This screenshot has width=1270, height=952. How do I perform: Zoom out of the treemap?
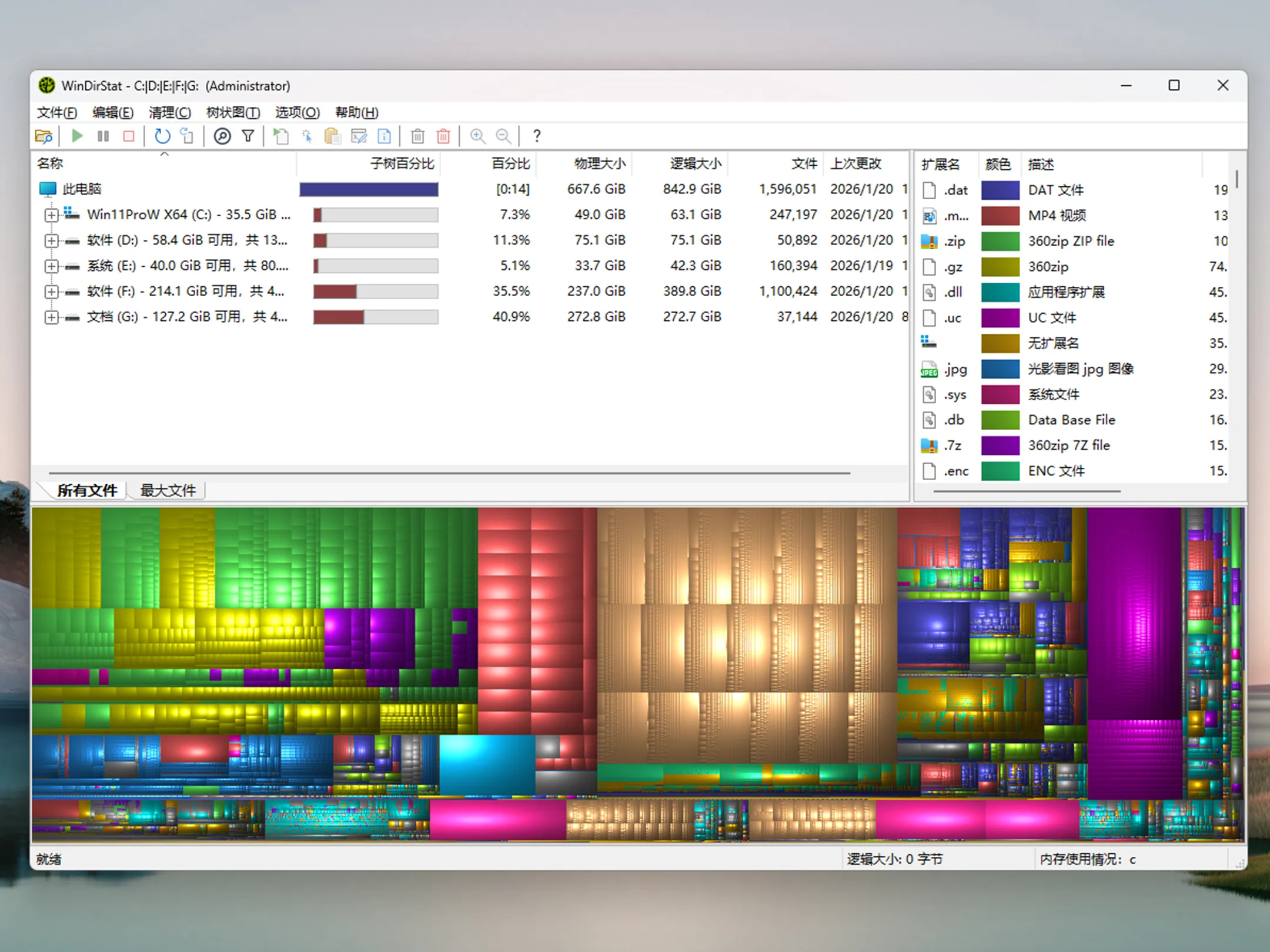click(x=503, y=136)
